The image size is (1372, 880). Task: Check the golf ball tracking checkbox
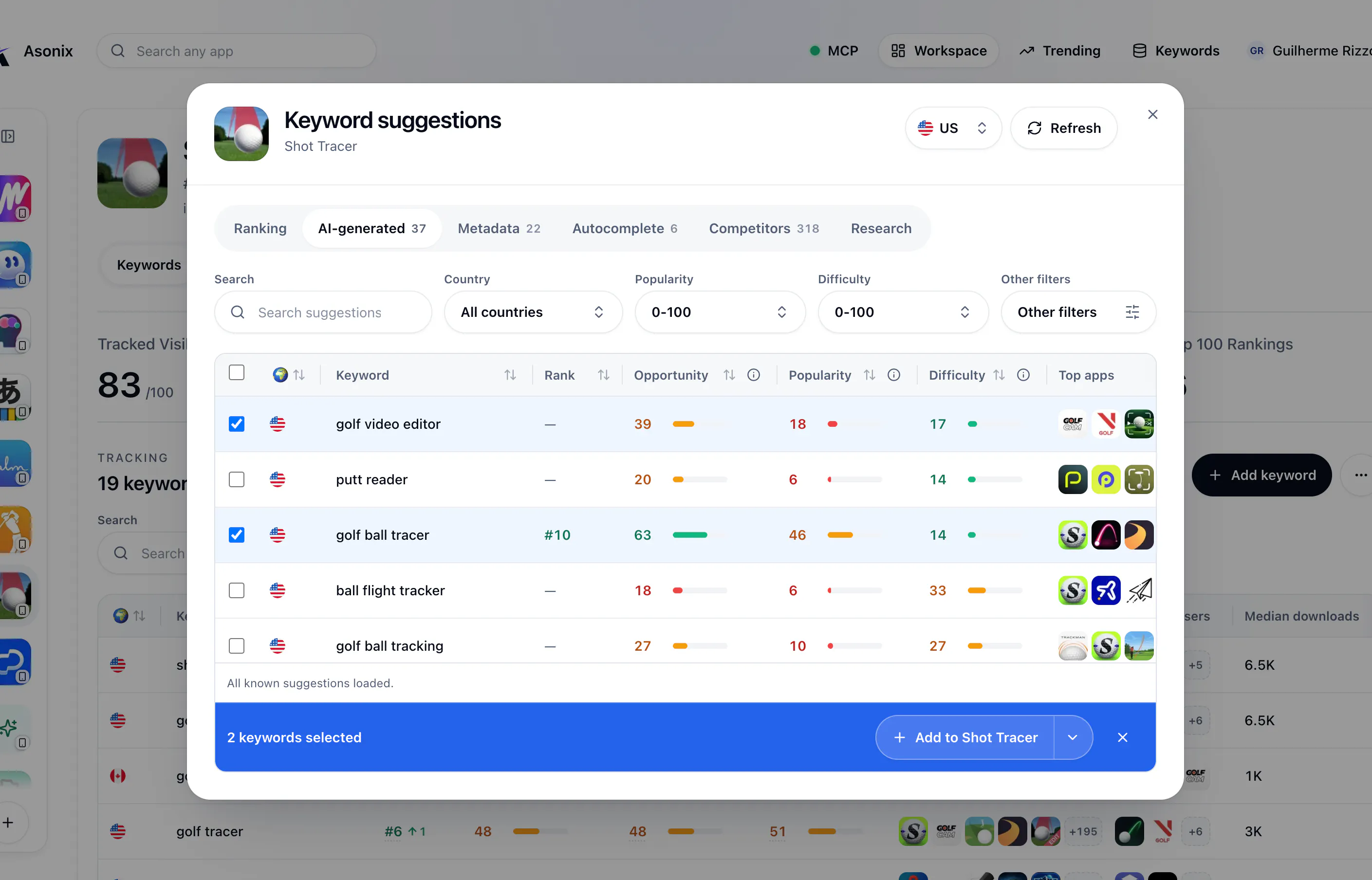(237, 646)
